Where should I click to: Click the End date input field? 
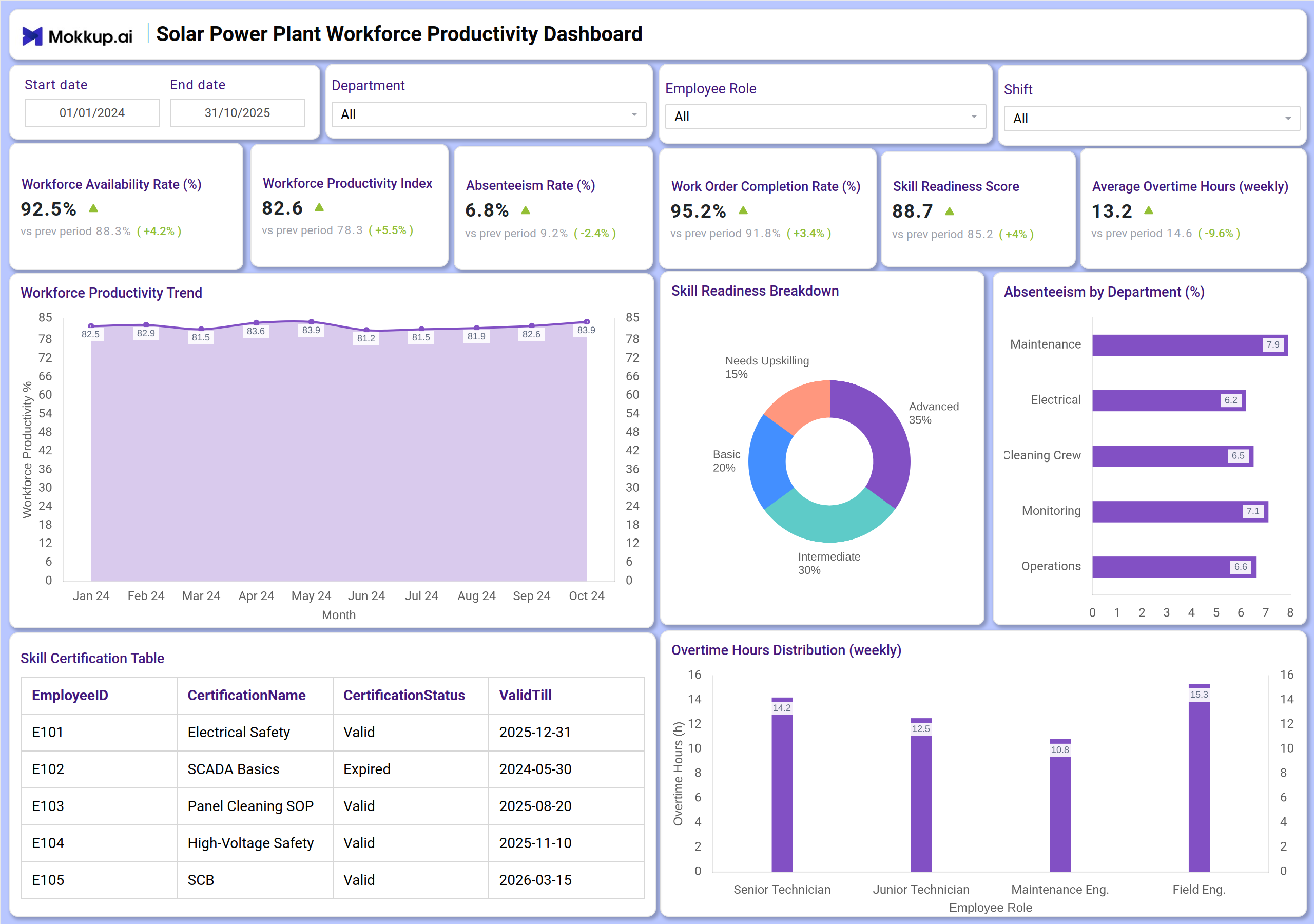point(238,113)
